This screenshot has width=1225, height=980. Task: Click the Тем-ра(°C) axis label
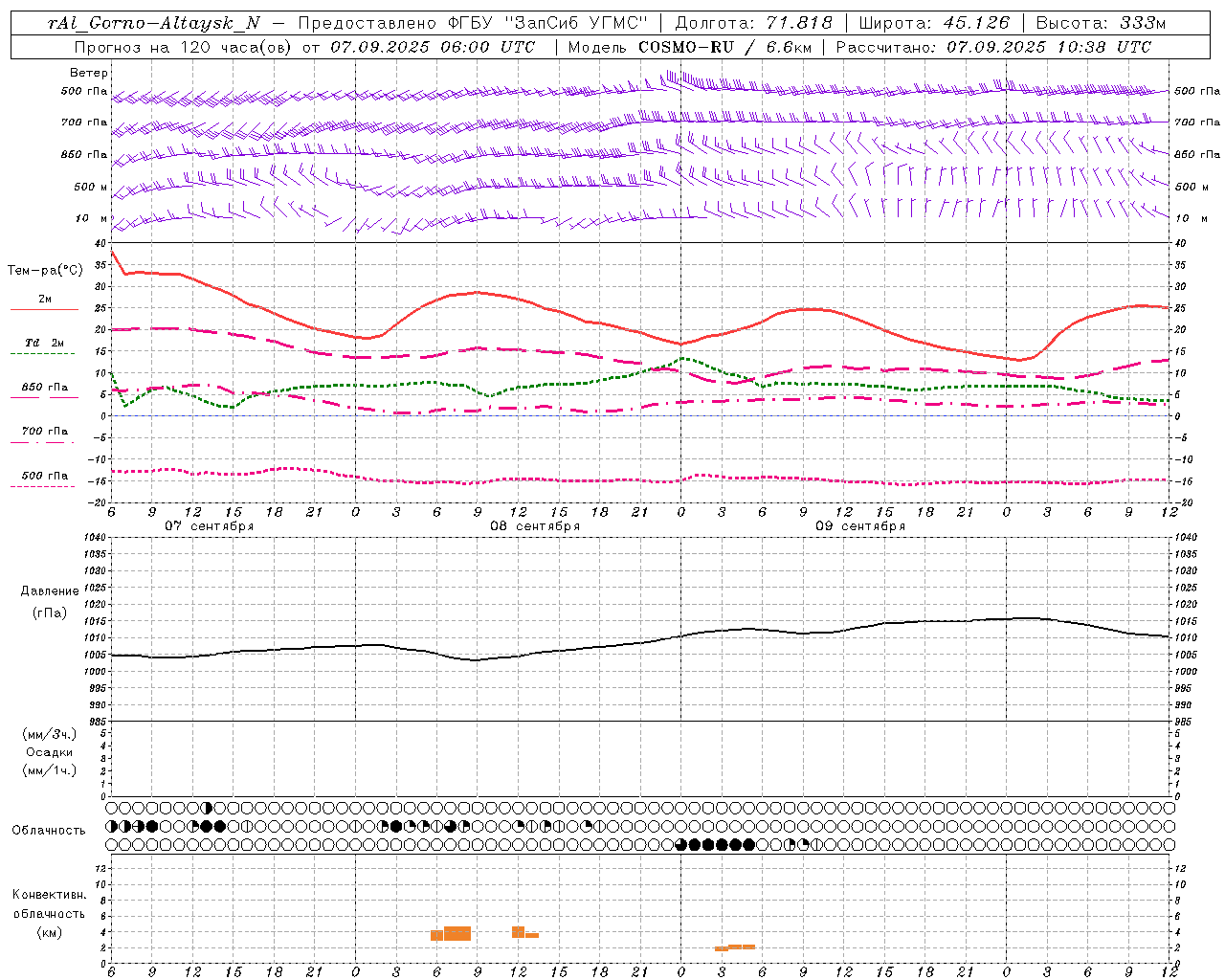(45, 271)
